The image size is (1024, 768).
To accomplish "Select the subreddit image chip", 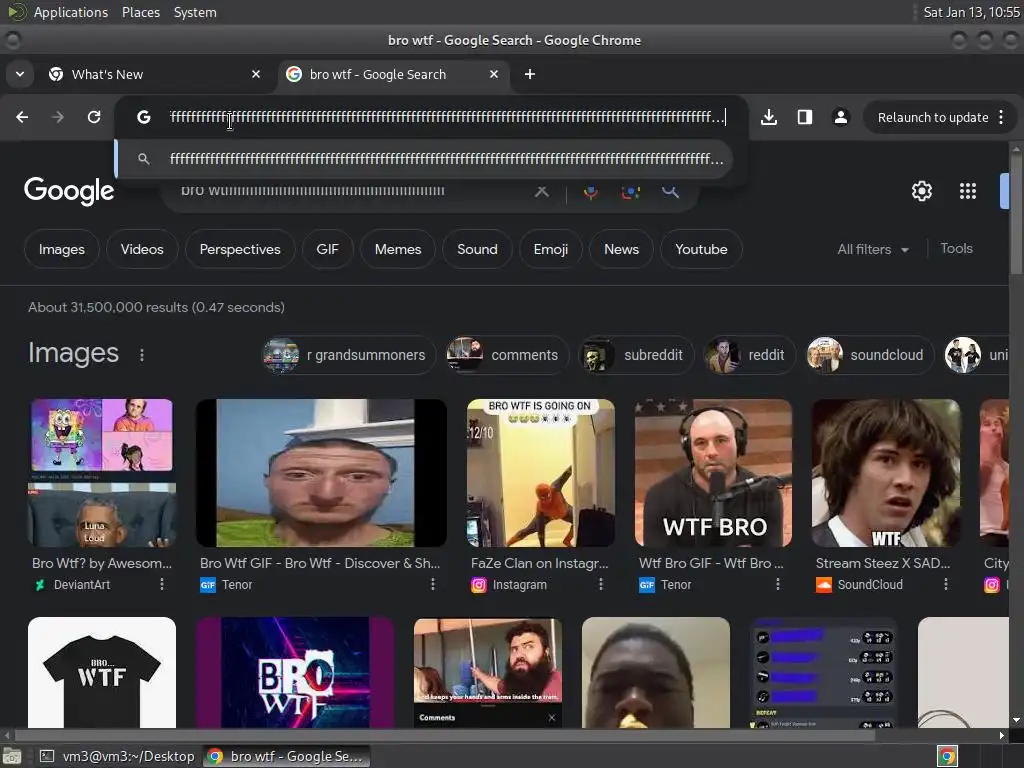I will point(635,355).
